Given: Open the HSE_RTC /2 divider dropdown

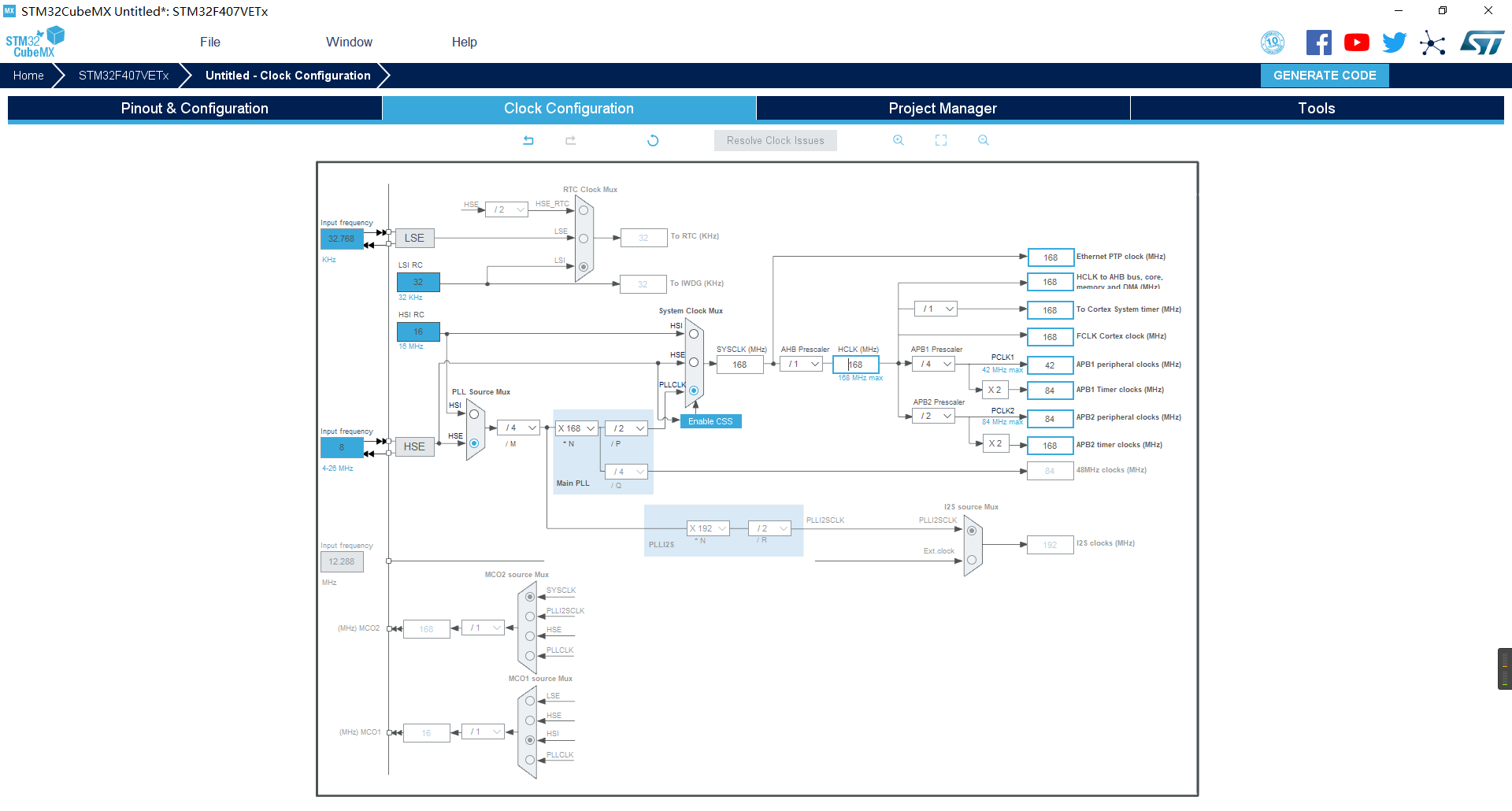Looking at the screenshot, I should (506, 209).
